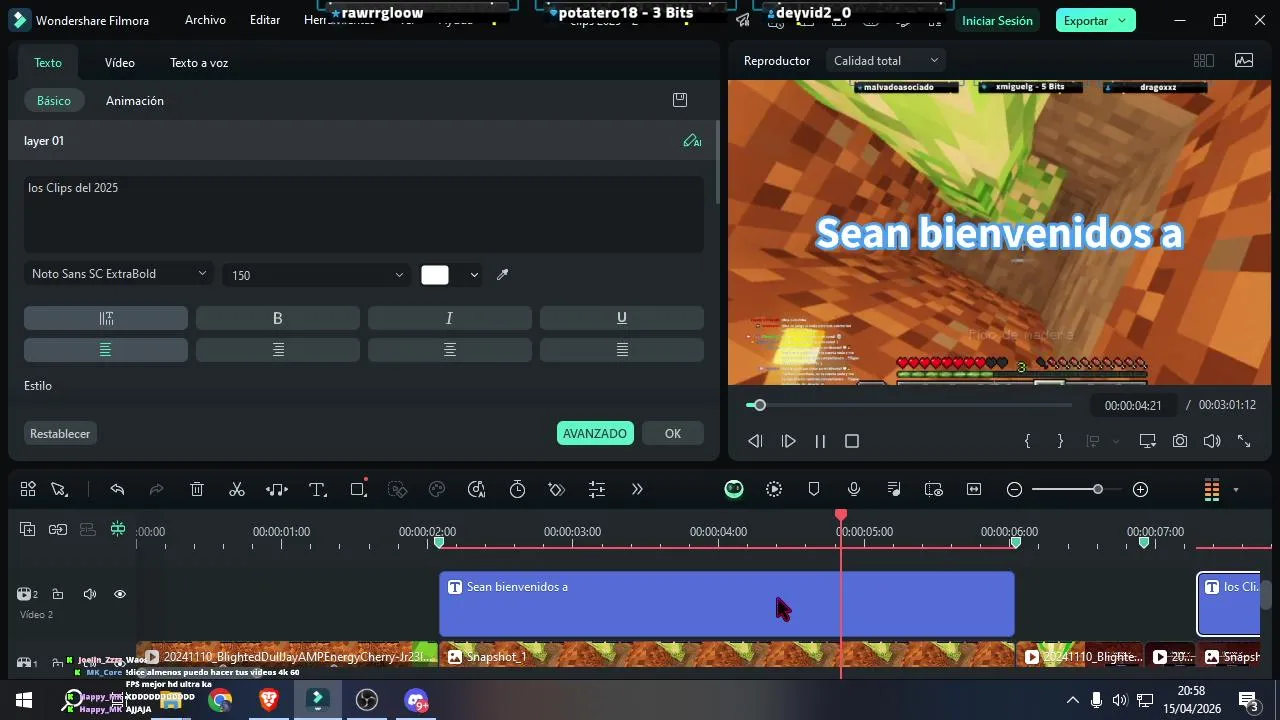The width and height of the screenshot is (1280, 720).
Task: Select the Texto tab
Action: pos(48,63)
